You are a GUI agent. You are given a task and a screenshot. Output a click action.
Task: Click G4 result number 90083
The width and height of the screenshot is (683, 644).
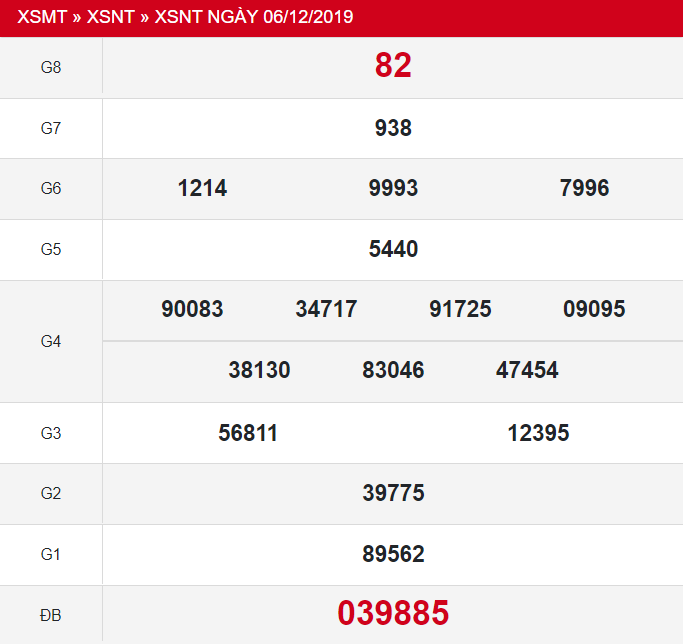(192, 309)
